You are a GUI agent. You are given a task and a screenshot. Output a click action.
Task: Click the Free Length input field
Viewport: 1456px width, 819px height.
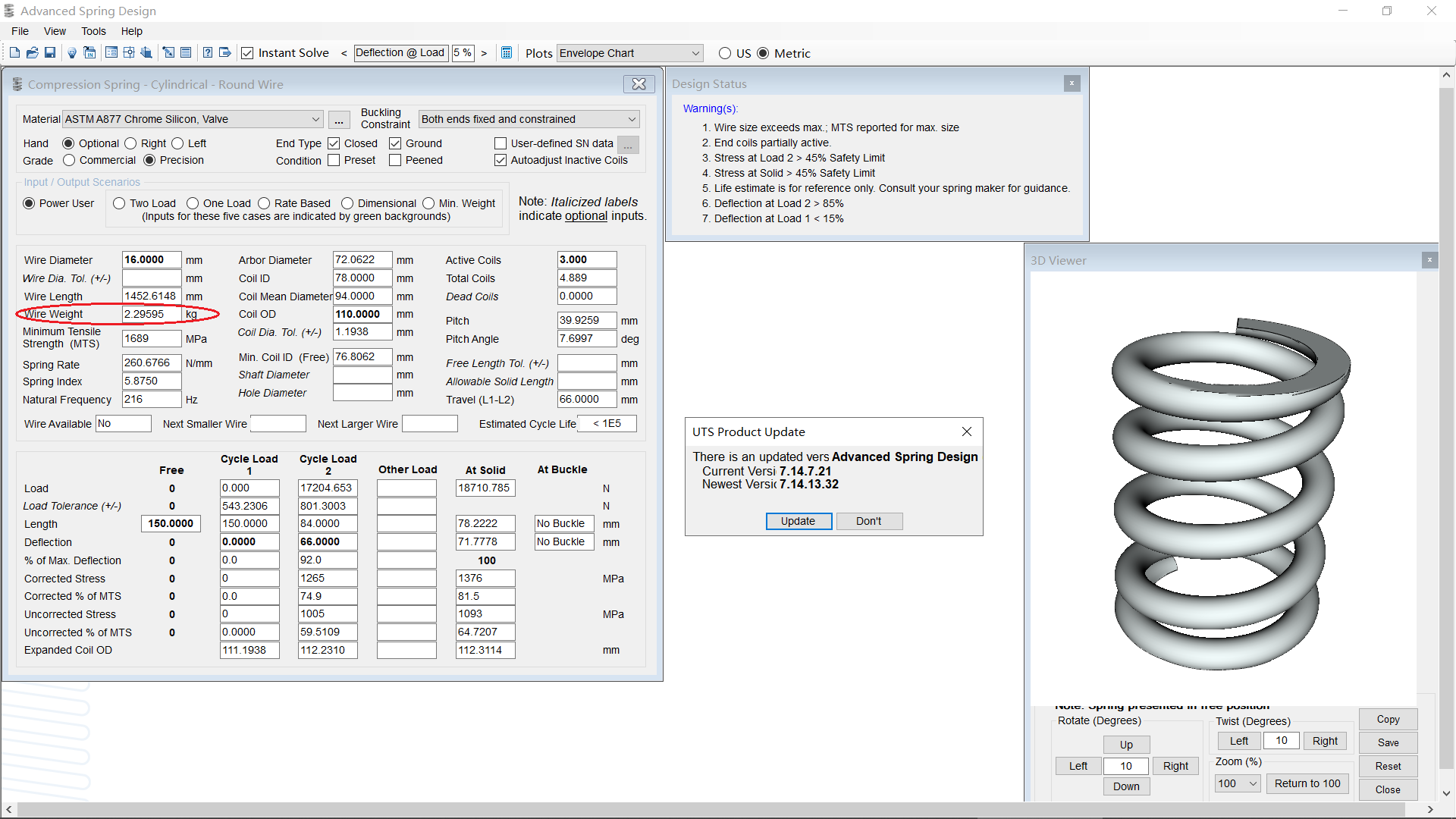[171, 523]
